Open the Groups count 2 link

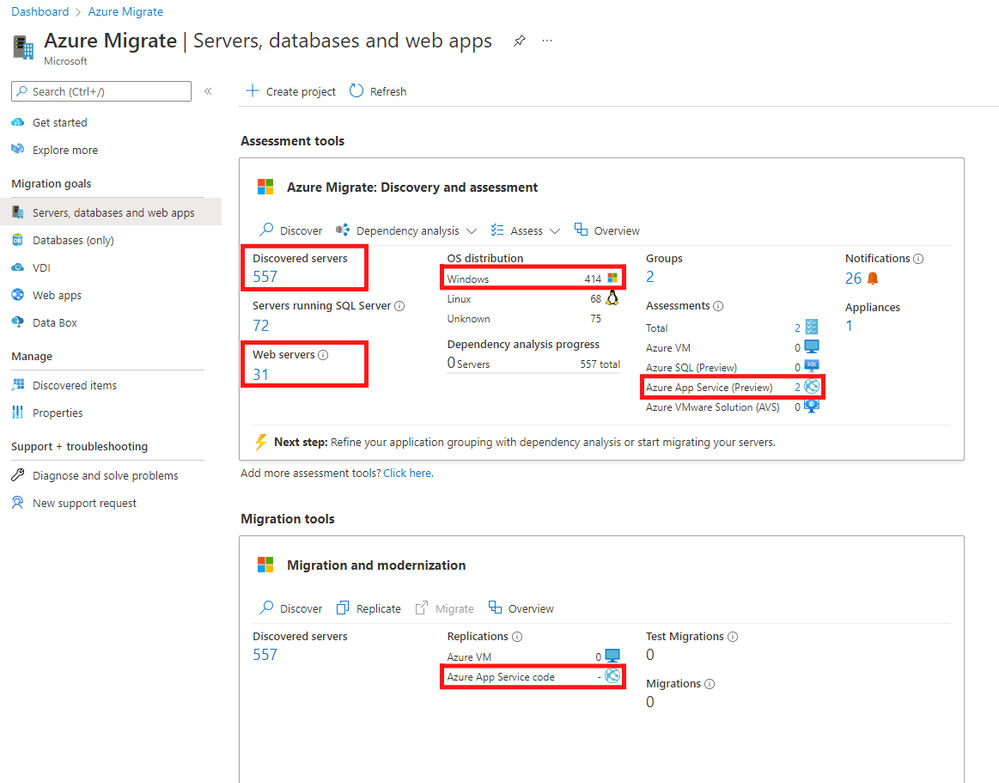(x=650, y=277)
